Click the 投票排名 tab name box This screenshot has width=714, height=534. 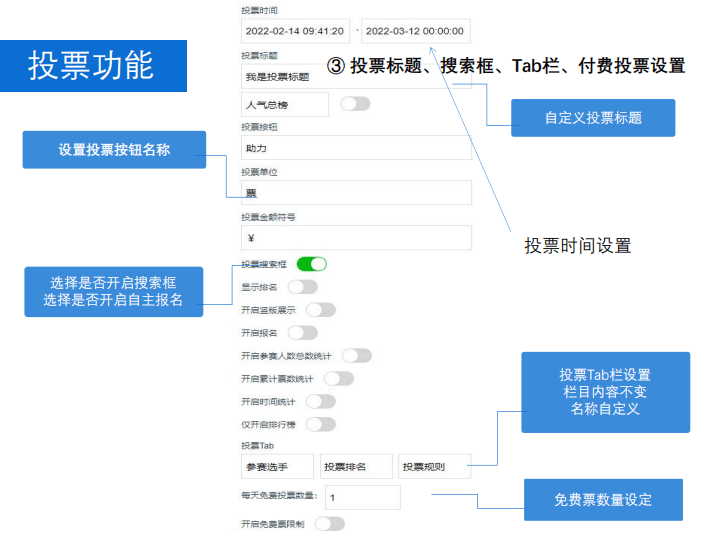(x=356, y=467)
